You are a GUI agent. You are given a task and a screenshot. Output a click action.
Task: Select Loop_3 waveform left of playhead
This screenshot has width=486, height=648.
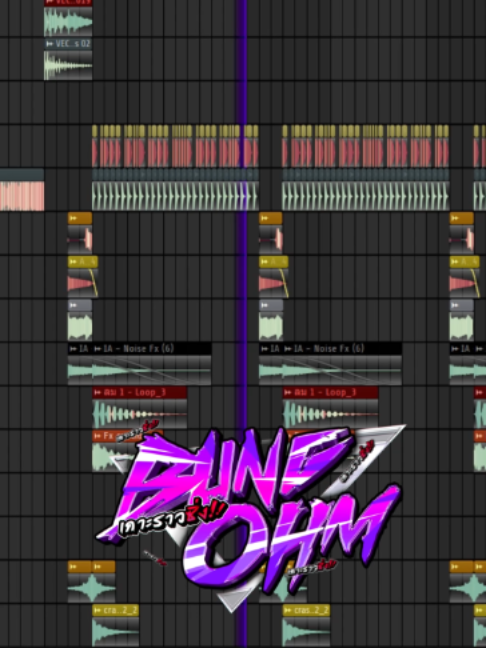pos(140,414)
